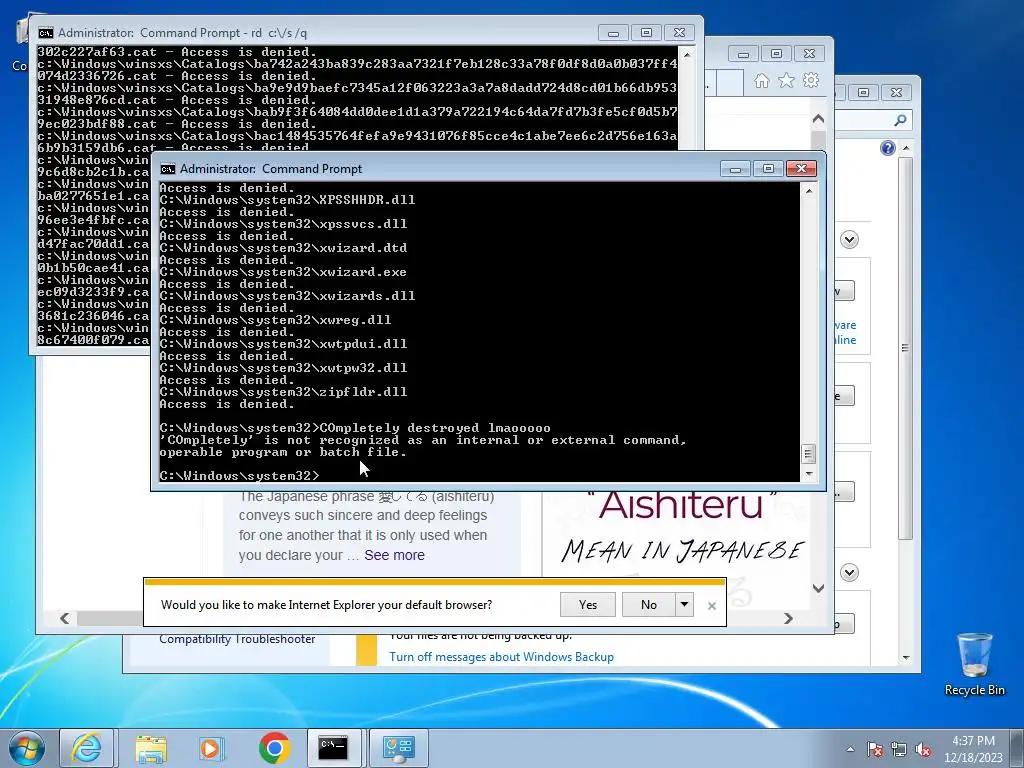Launch Internet Explorer from the taskbar
Screen dimensions: 1024x768
coord(87,748)
